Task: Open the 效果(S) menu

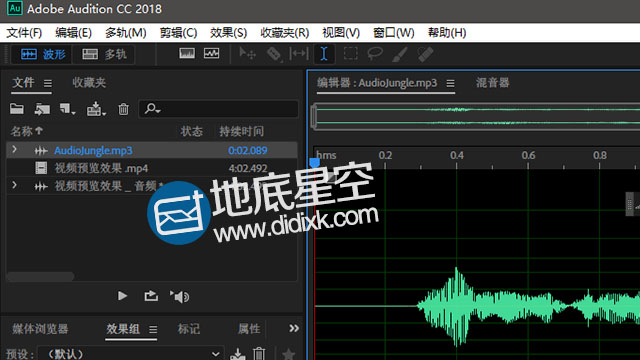Action: point(229,33)
